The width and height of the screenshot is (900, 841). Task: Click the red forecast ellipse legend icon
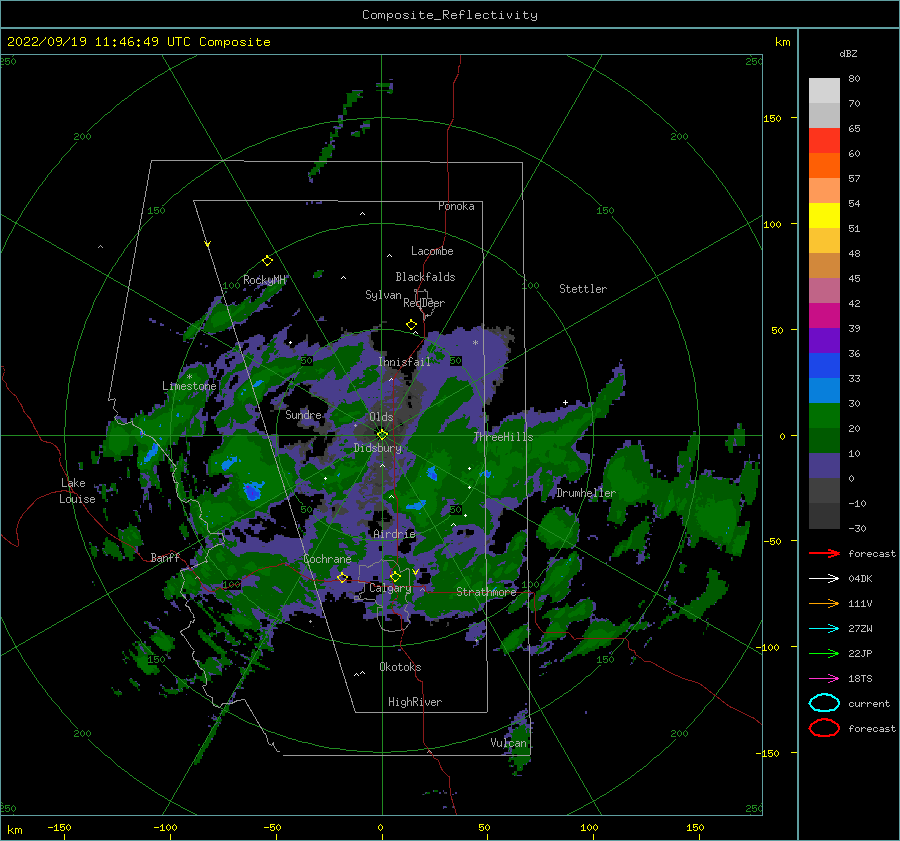pos(824,728)
